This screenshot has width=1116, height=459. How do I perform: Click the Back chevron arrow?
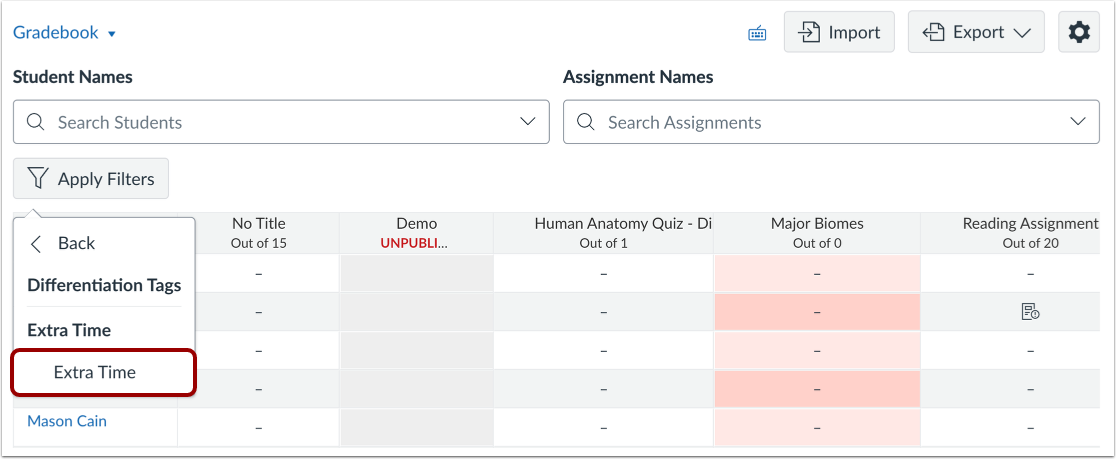tap(37, 243)
